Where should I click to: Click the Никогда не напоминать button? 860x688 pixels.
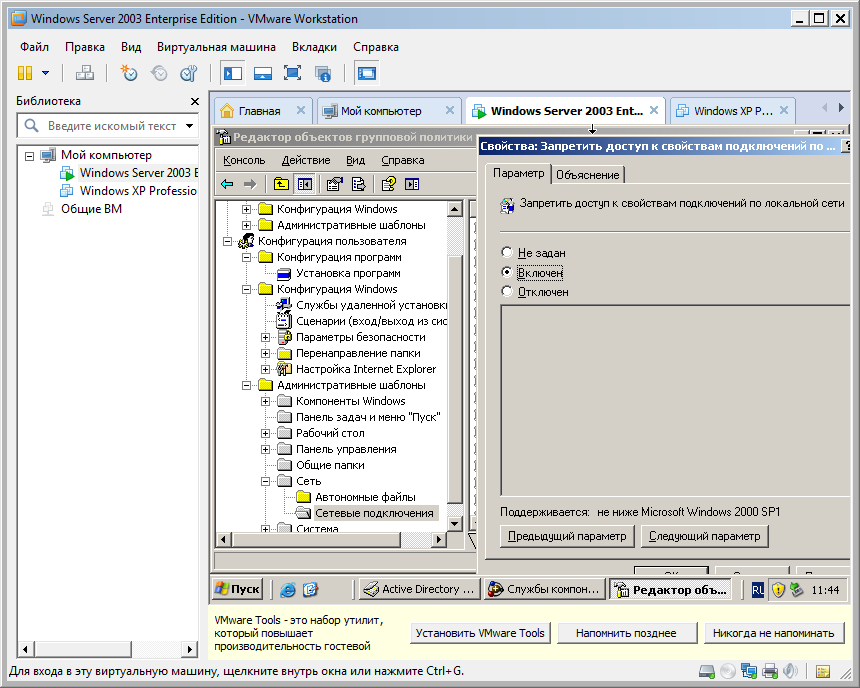tap(773, 633)
